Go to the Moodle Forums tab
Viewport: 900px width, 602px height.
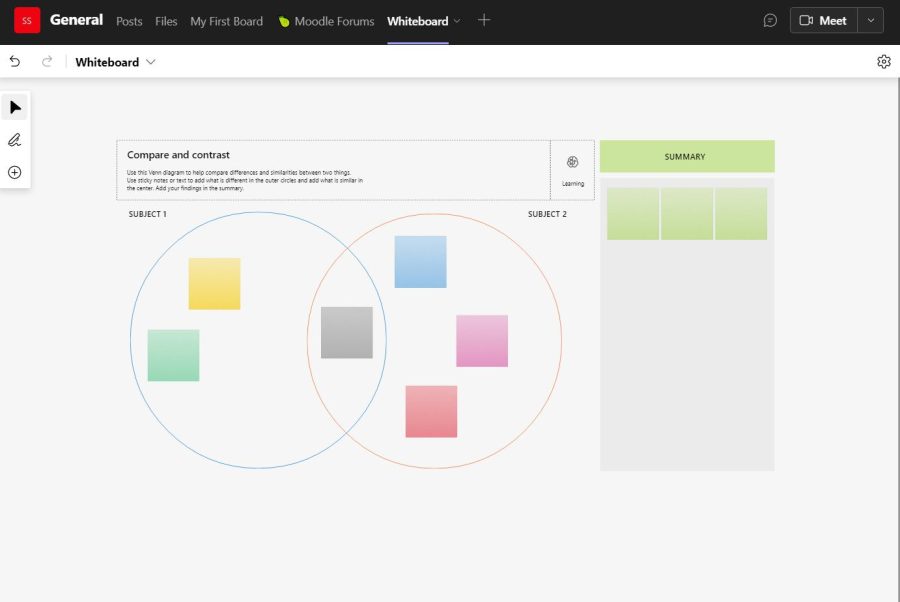(x=334, y=21)
